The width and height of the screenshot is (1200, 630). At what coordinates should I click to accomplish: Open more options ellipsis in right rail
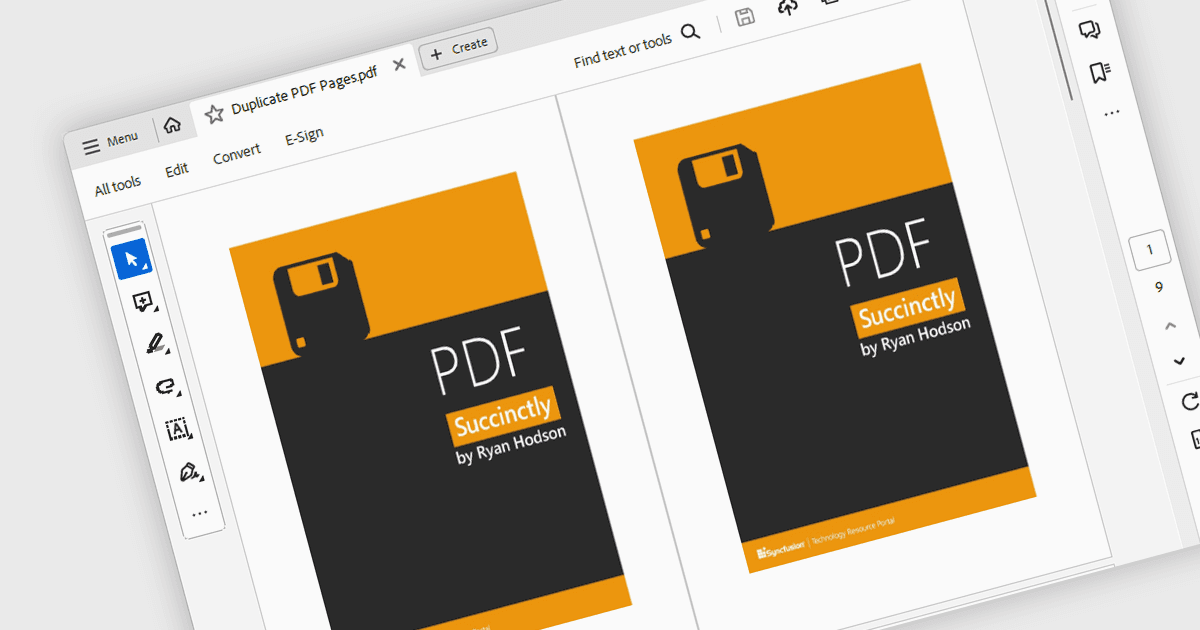[x=1111, y=114]
